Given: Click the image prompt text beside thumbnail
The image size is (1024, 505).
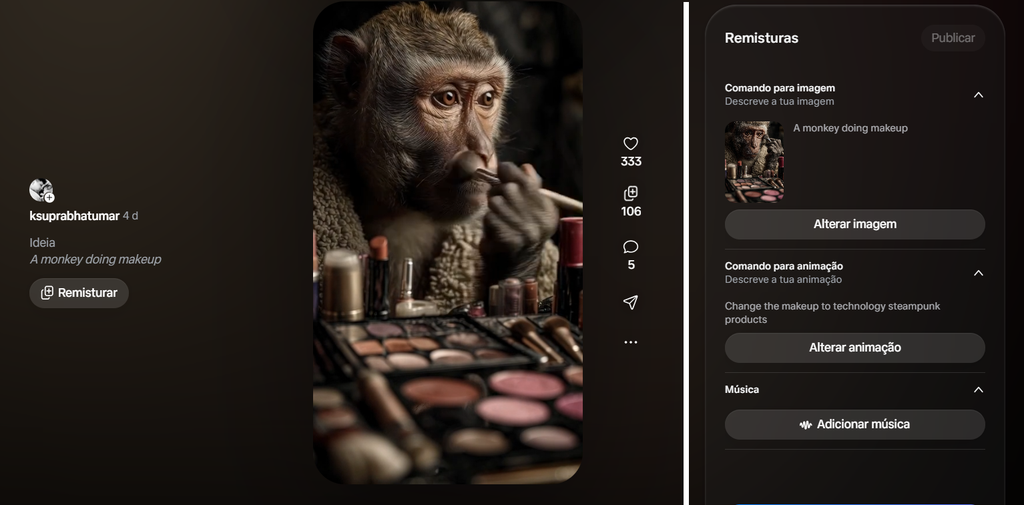Looking at the screenshot, I should click(850, 128).
